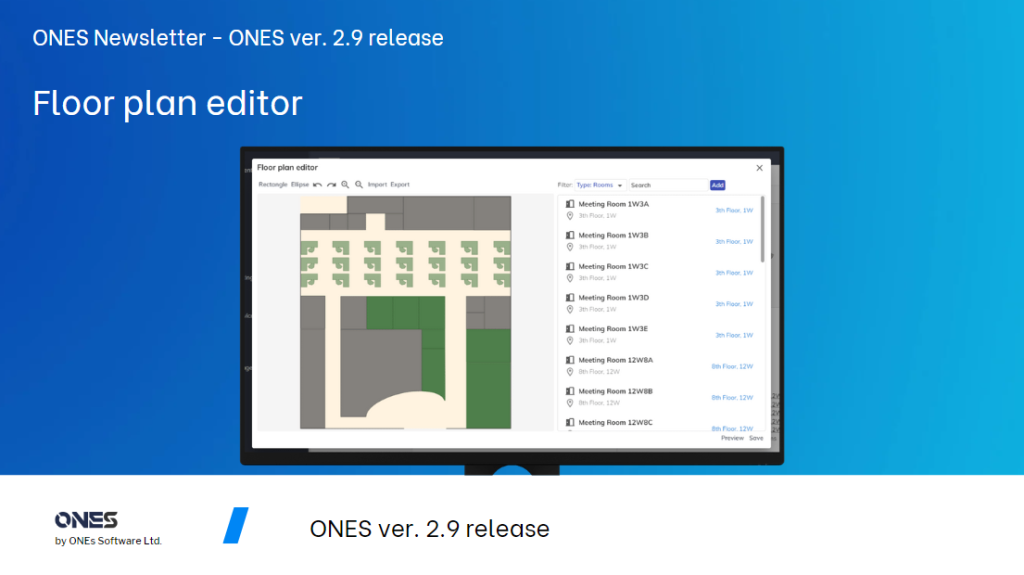Select the Meeting Room 1W3B name
Viewport: 1024px width, 575px height.
coord(613,235)
